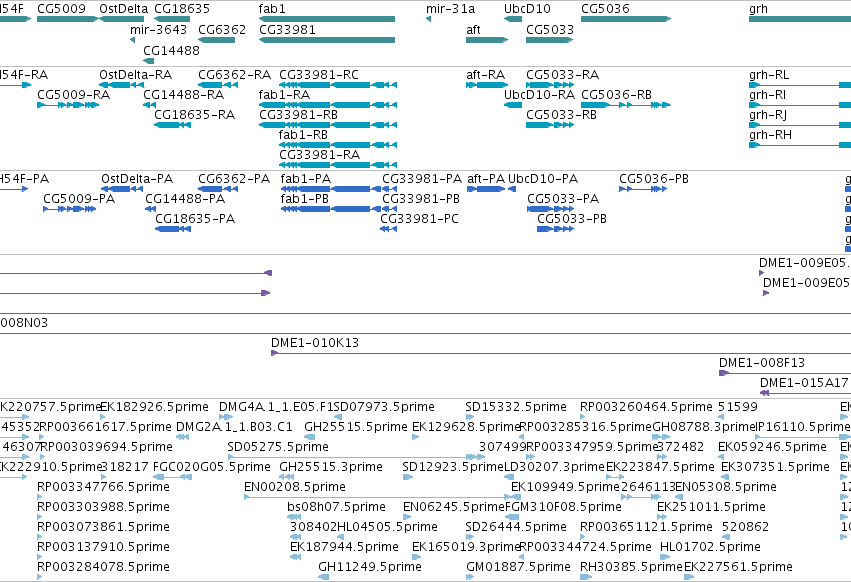
Task: Select protein CG18635-PA
Action: (173, 229)
